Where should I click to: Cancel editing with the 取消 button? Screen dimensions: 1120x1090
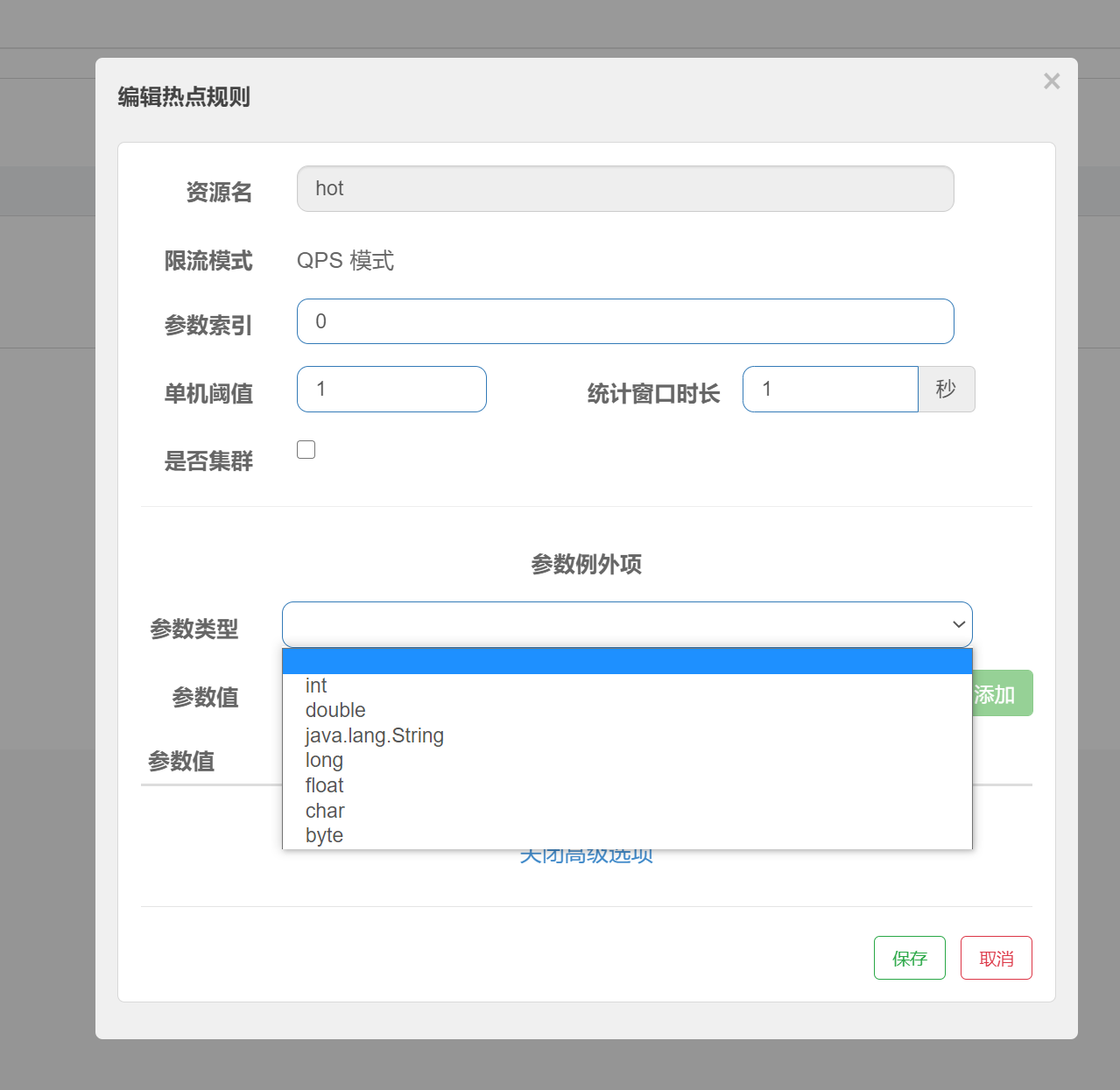996,958
